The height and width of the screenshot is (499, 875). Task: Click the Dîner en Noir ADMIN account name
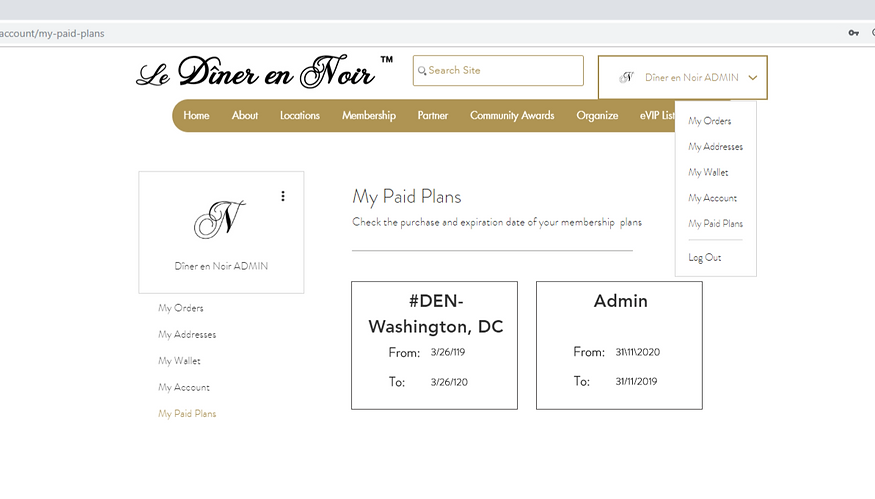691,78
